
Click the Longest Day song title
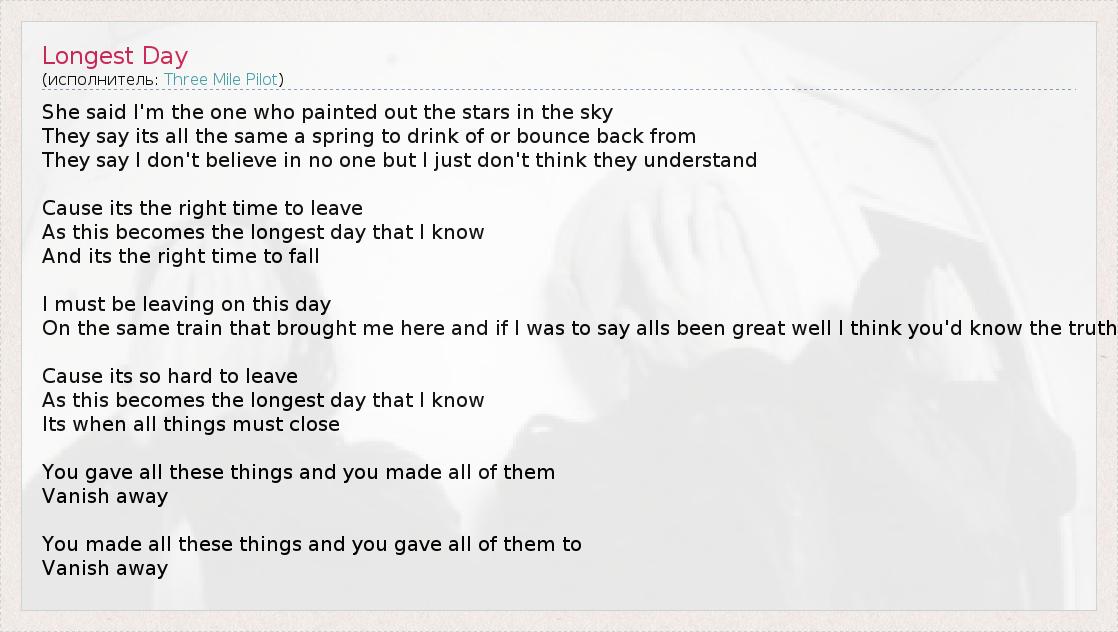tap(115, 56)
